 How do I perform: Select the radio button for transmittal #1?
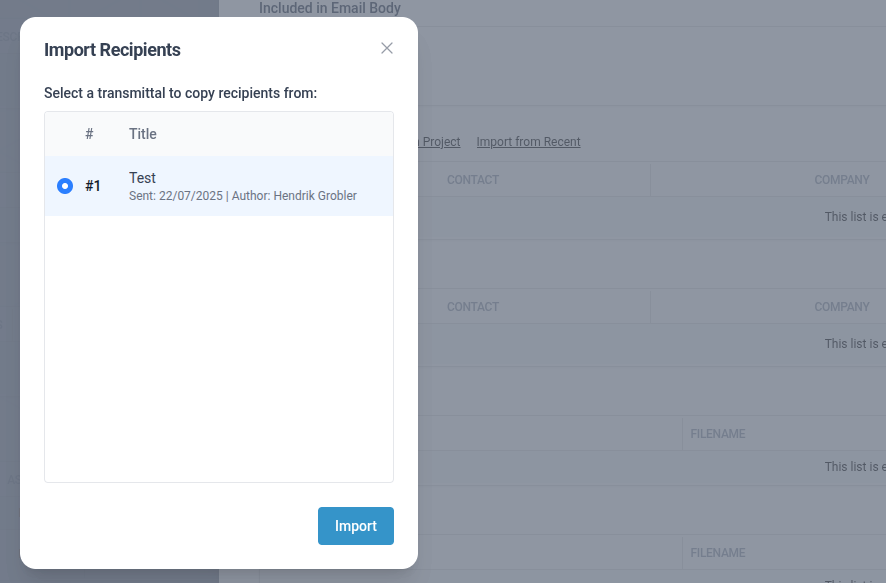point(65,186)
